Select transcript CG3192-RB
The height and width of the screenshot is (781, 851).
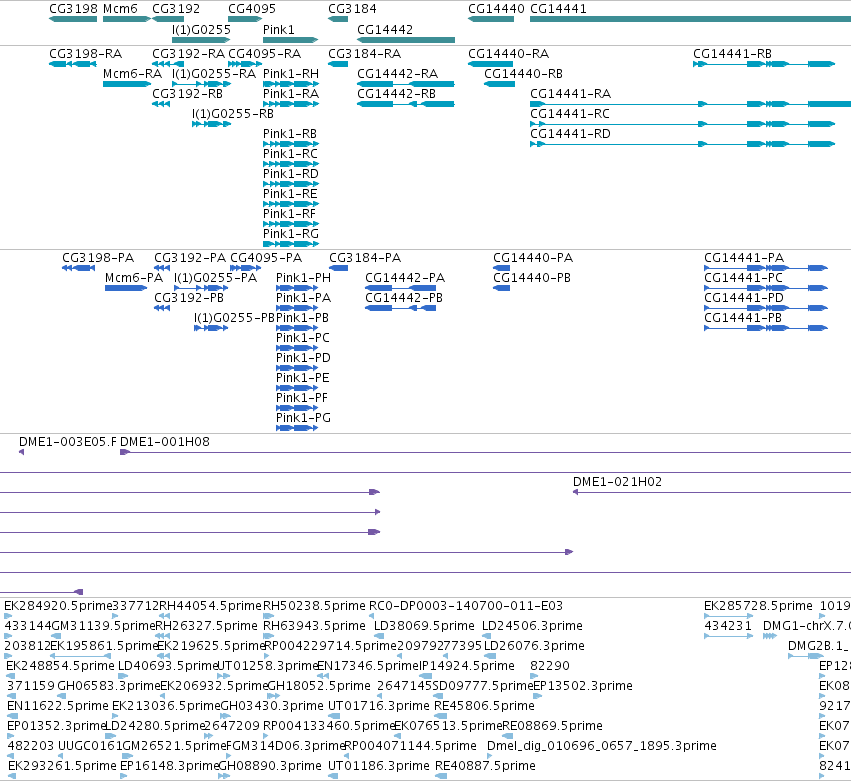[x=187, y=93]
